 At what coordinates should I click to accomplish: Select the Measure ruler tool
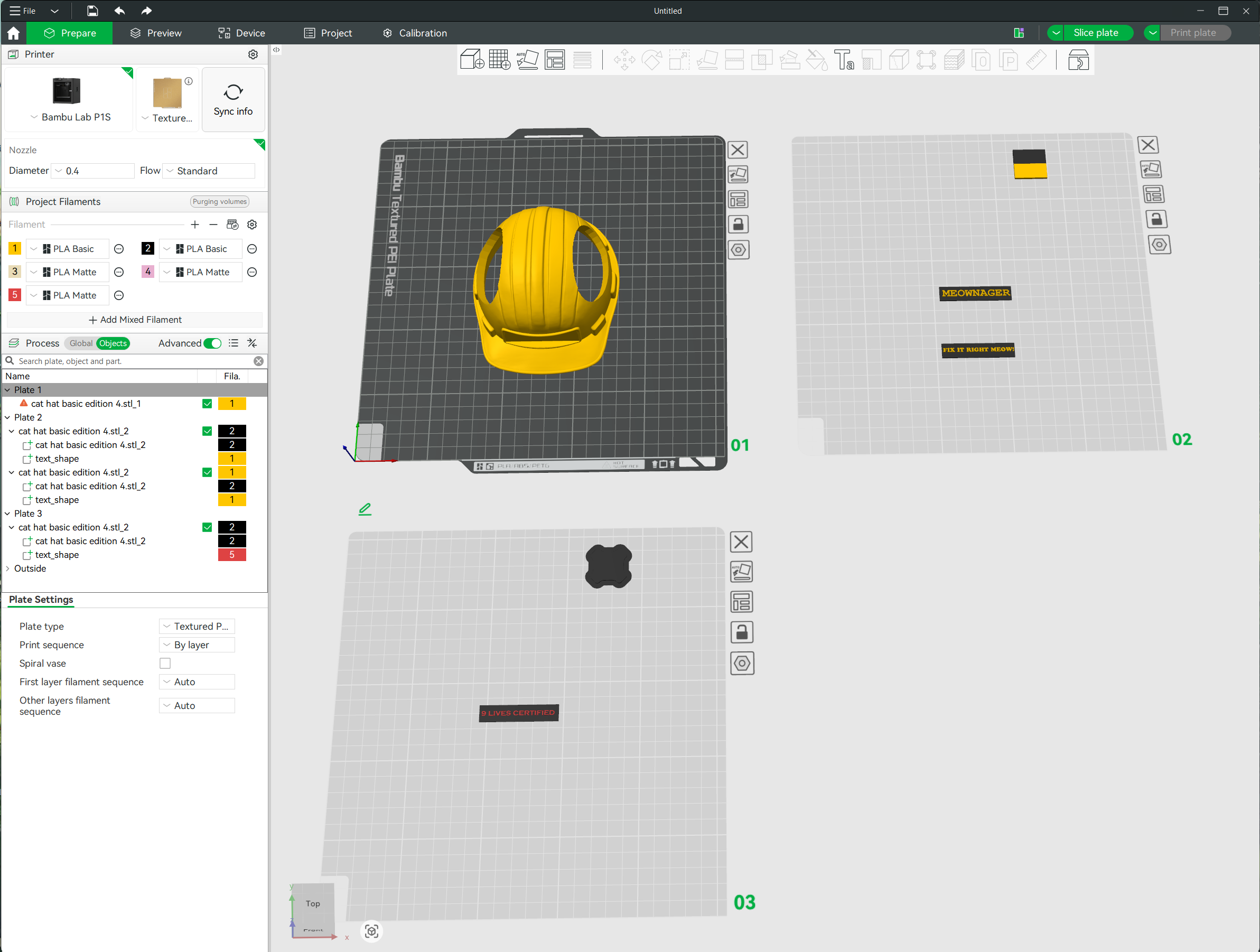point(1036,60)
